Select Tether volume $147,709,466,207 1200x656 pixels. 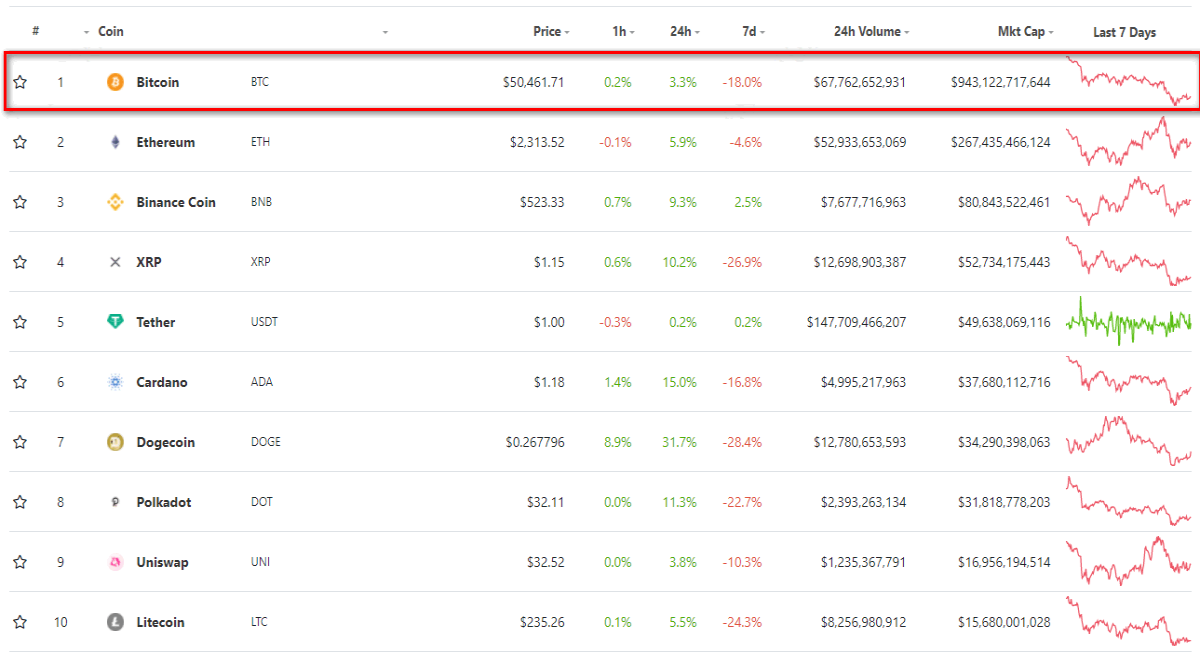pyautogui.click(x=857, y=322)
